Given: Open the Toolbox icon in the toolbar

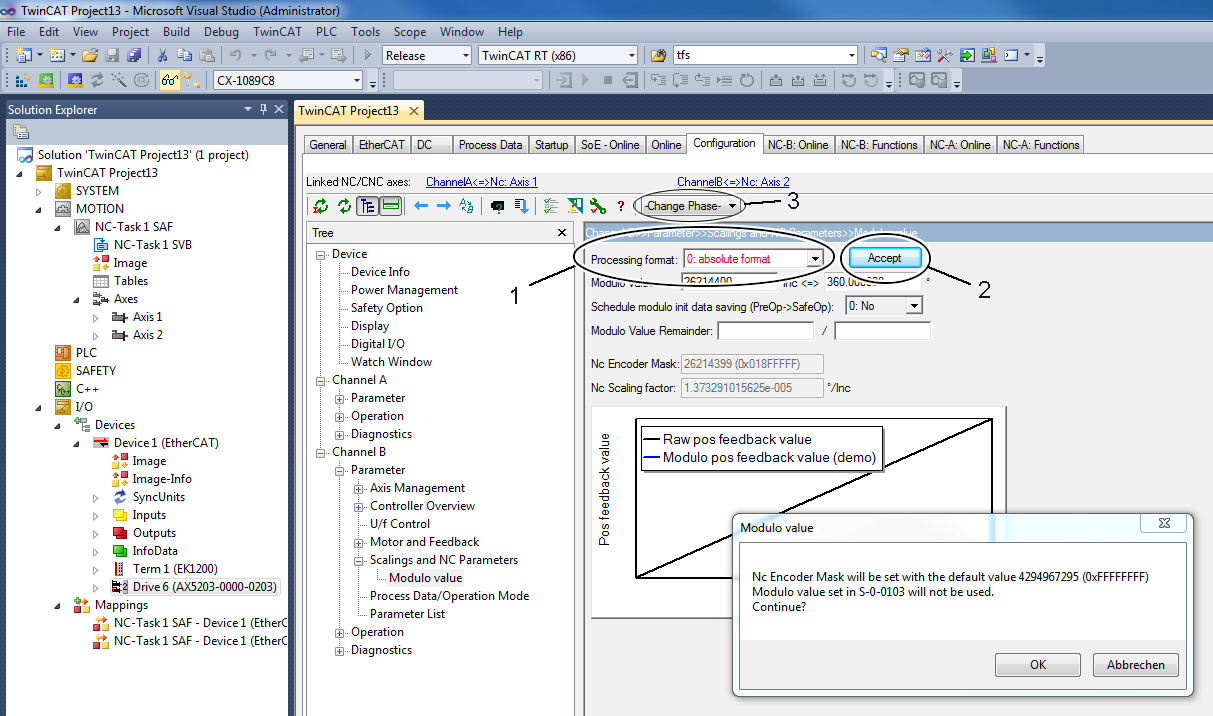Looking at the screenshot, I should (x=945, y=55).
